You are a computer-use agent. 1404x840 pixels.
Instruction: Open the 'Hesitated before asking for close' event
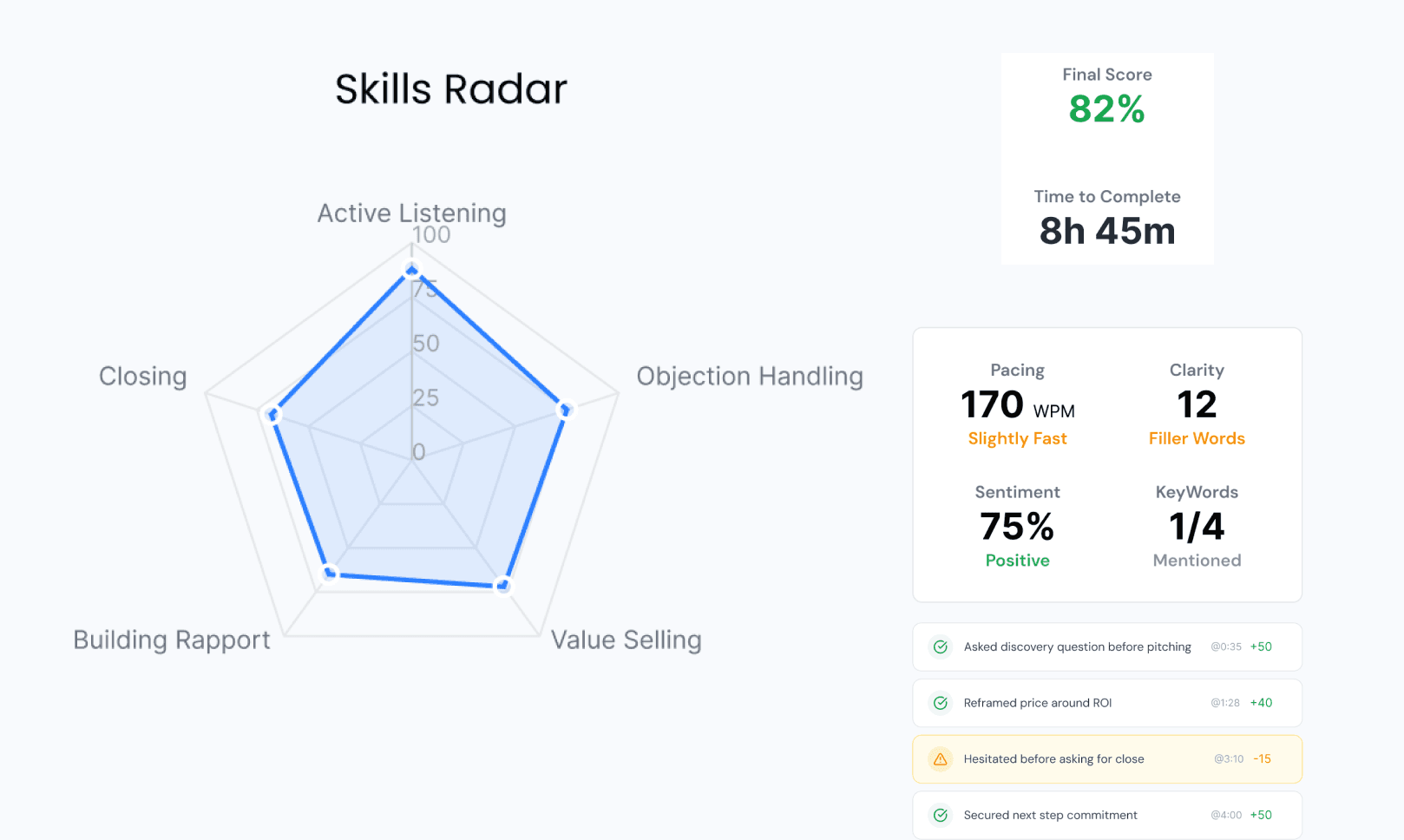tap(1107, 759)
